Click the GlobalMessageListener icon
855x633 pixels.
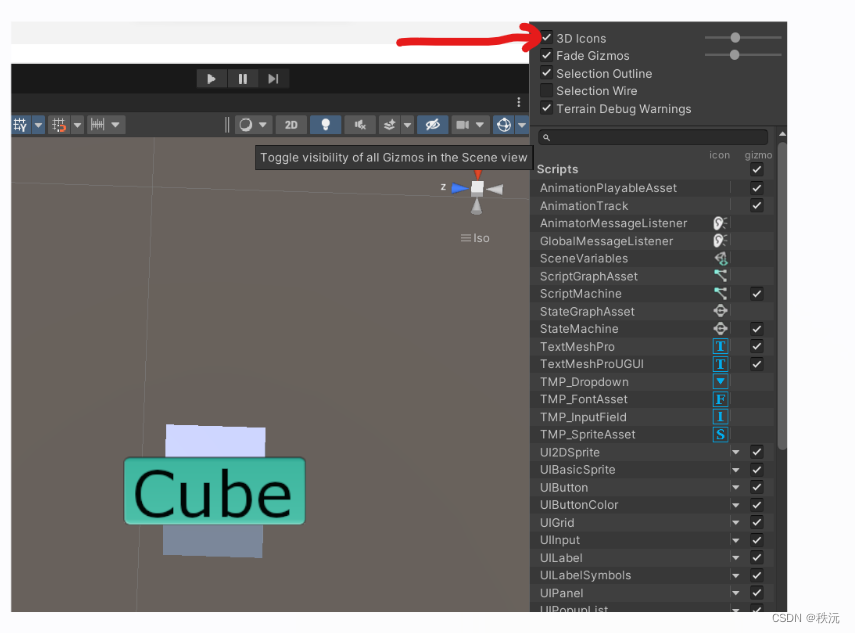[720, 240]
